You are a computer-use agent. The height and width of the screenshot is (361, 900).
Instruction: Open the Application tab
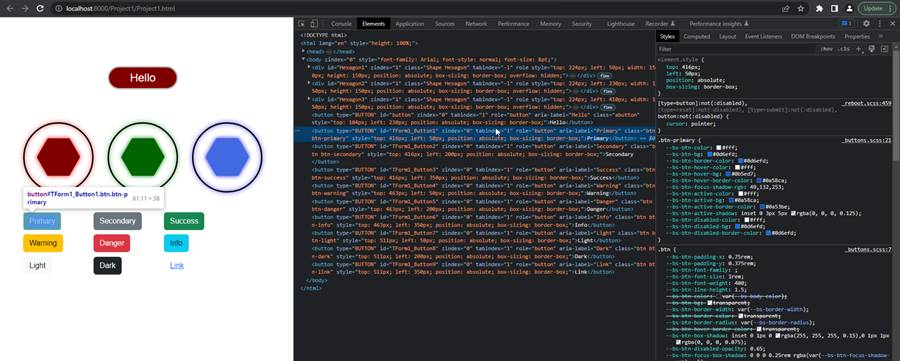coord(410,24)
